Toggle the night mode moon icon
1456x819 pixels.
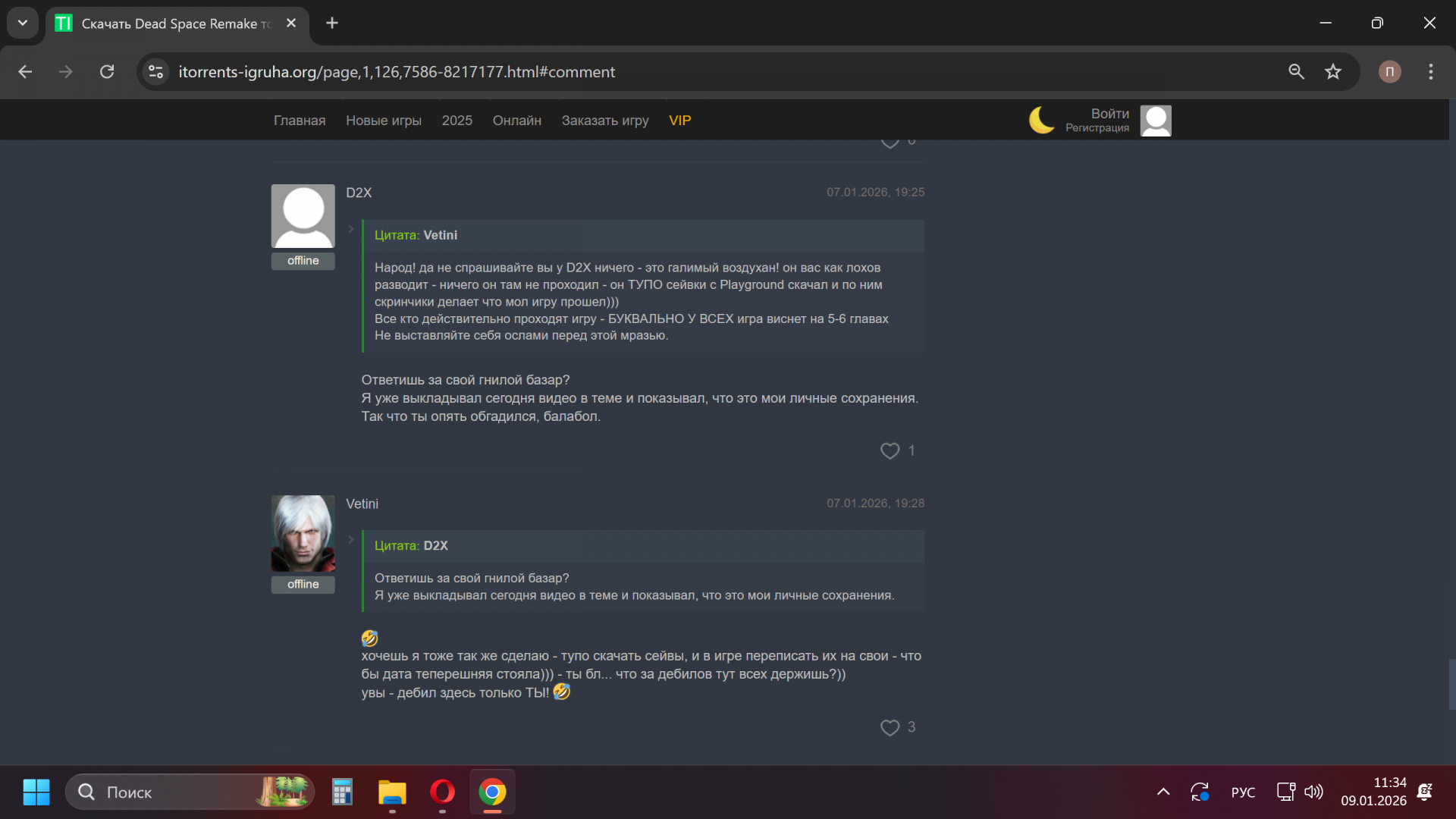(x=1041, y=120)
